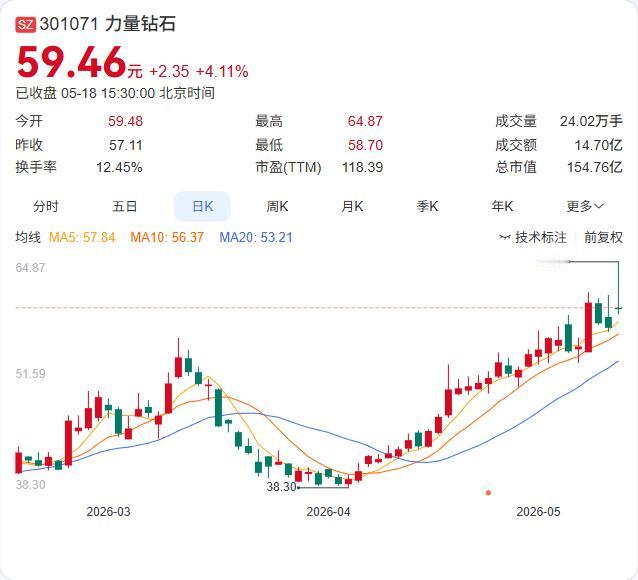Click the orange dot event marker below the chart

(x=488, y=493)
